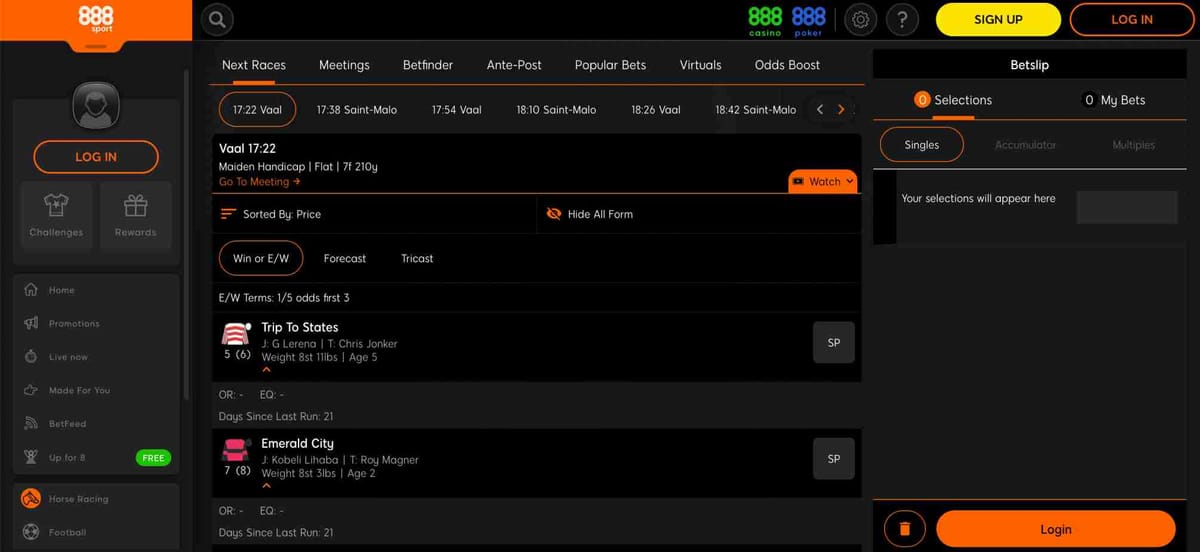Follow Go To Meeting link
This screenshot has height=552, width=1200.
260,182
